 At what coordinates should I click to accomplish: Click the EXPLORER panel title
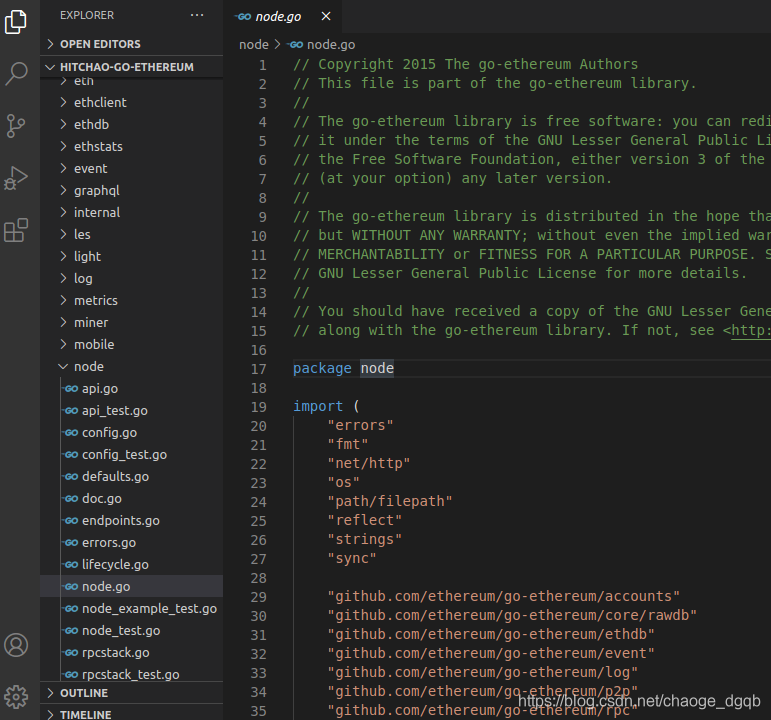click(87, 15)
